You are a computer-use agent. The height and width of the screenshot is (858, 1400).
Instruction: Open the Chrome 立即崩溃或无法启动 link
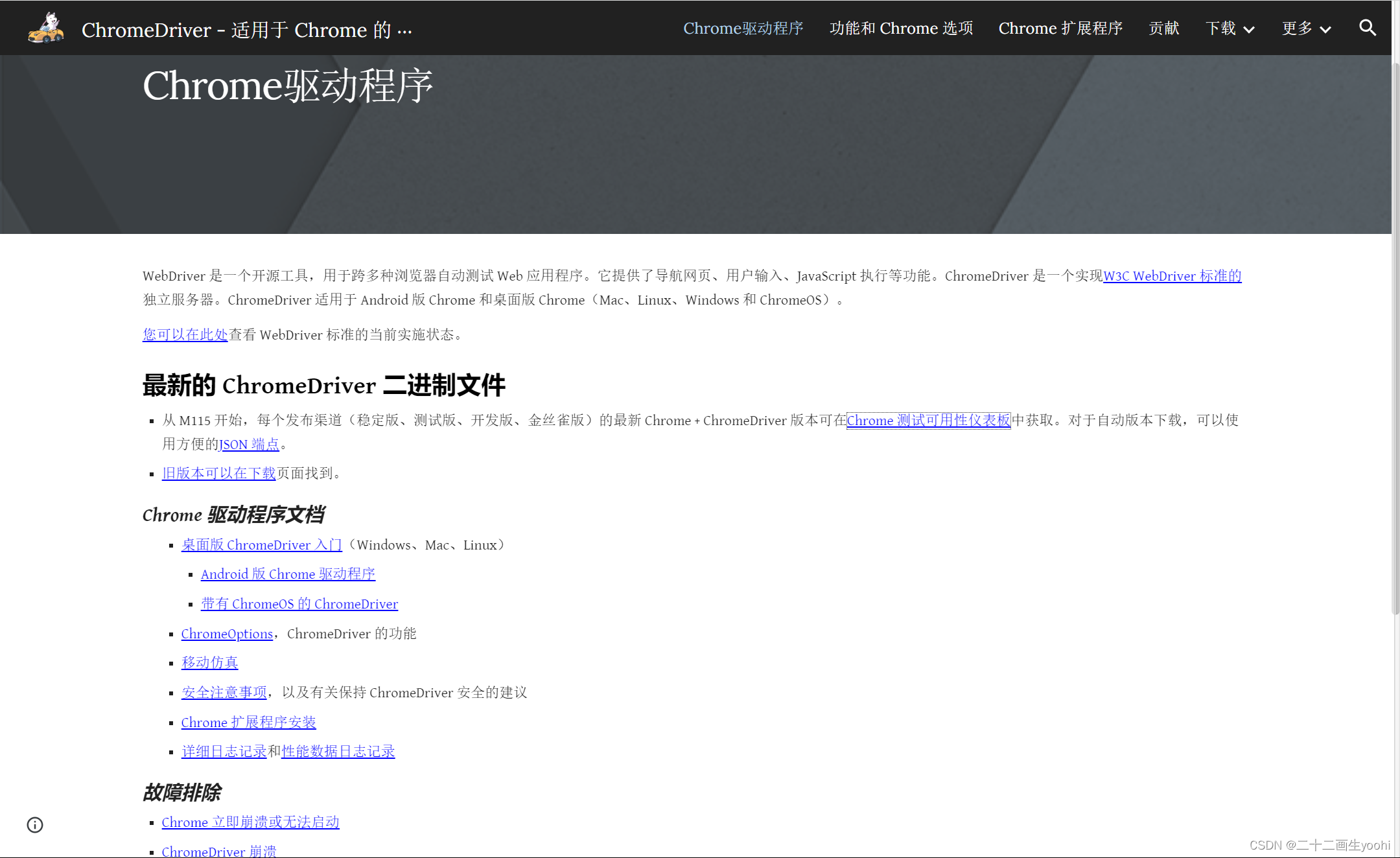click(x=250, y=822)
